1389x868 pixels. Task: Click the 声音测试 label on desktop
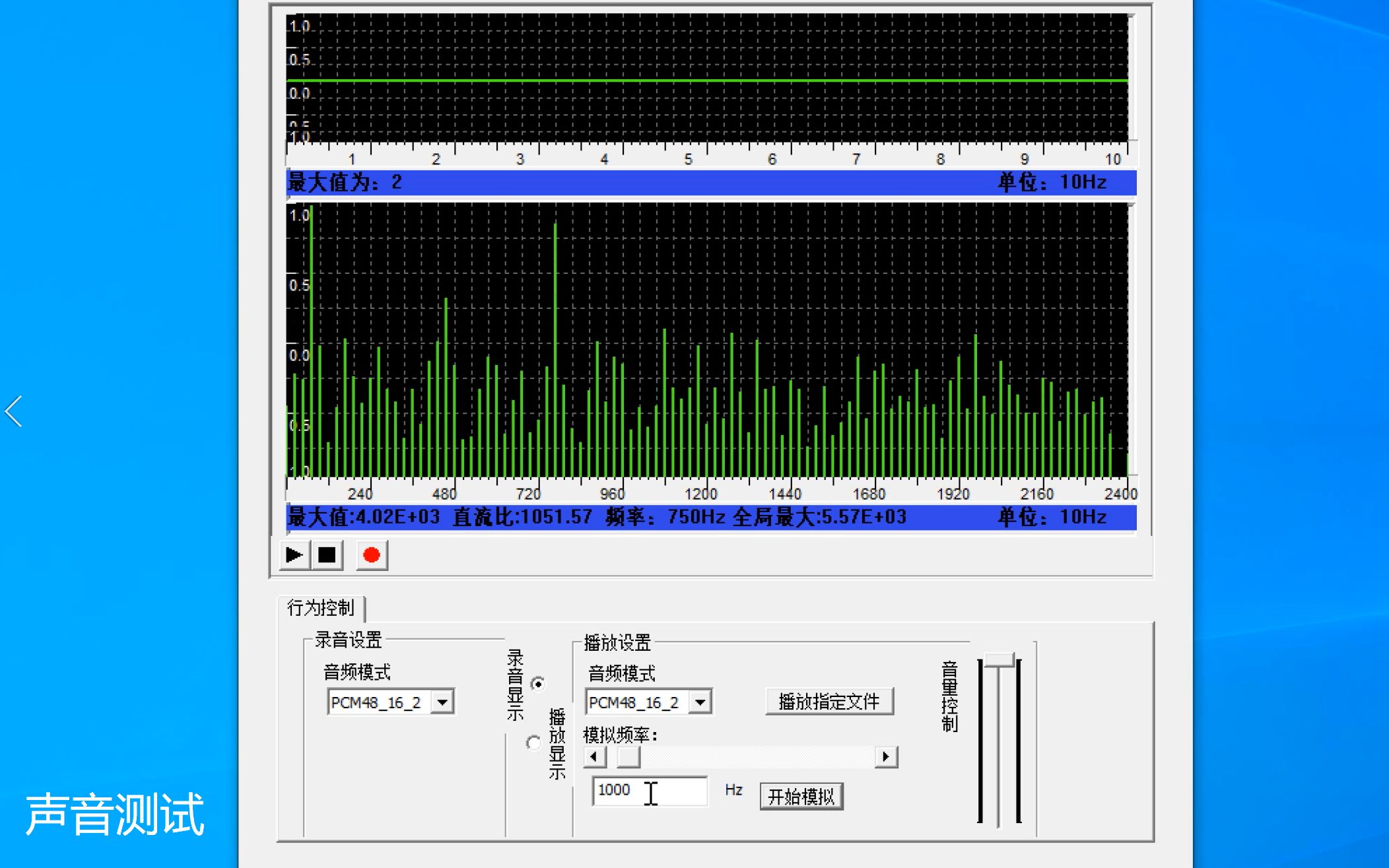pyautogui.click(x=115, y=815)
